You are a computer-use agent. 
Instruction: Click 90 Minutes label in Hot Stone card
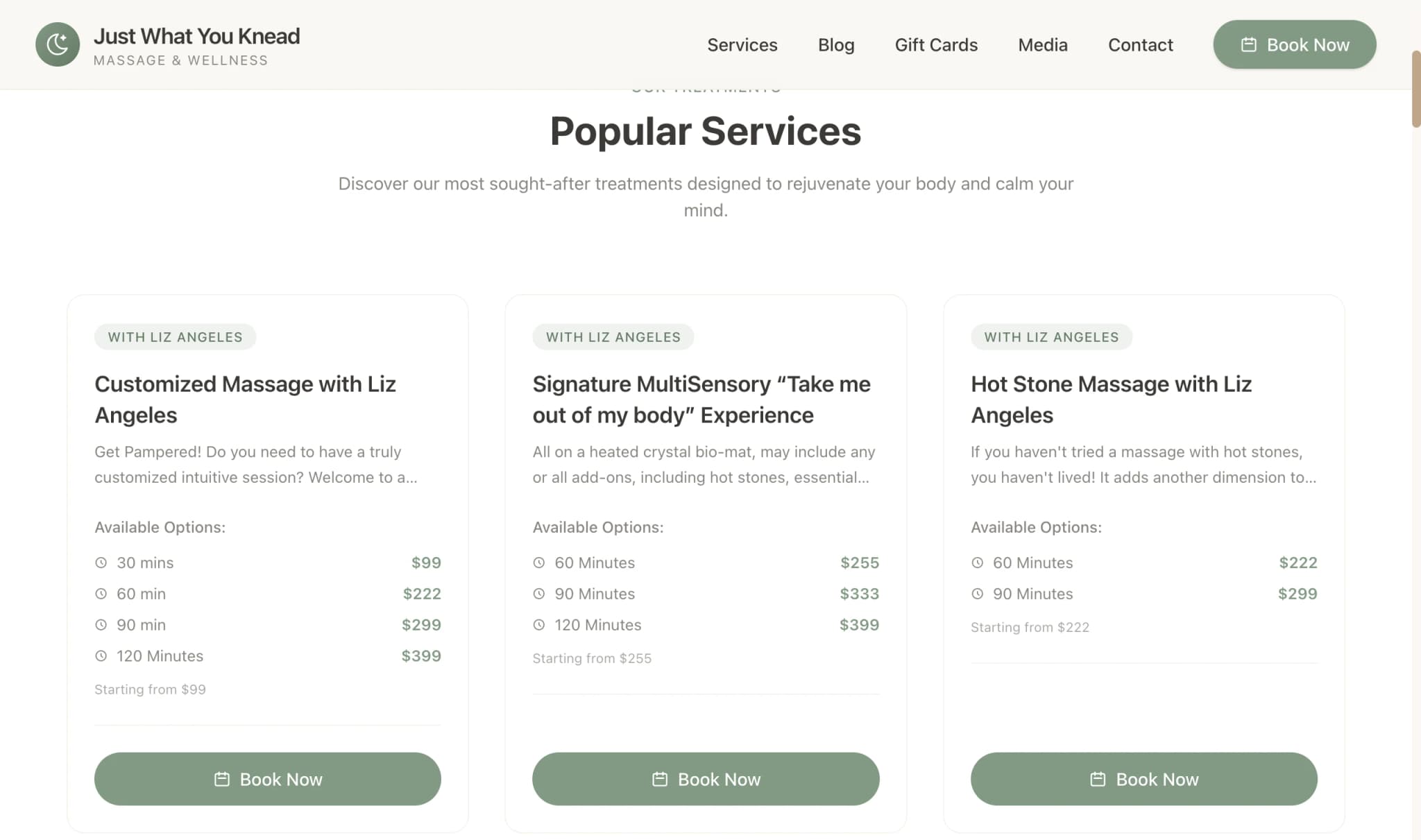pyautogui.click(x=1033, y=594)
